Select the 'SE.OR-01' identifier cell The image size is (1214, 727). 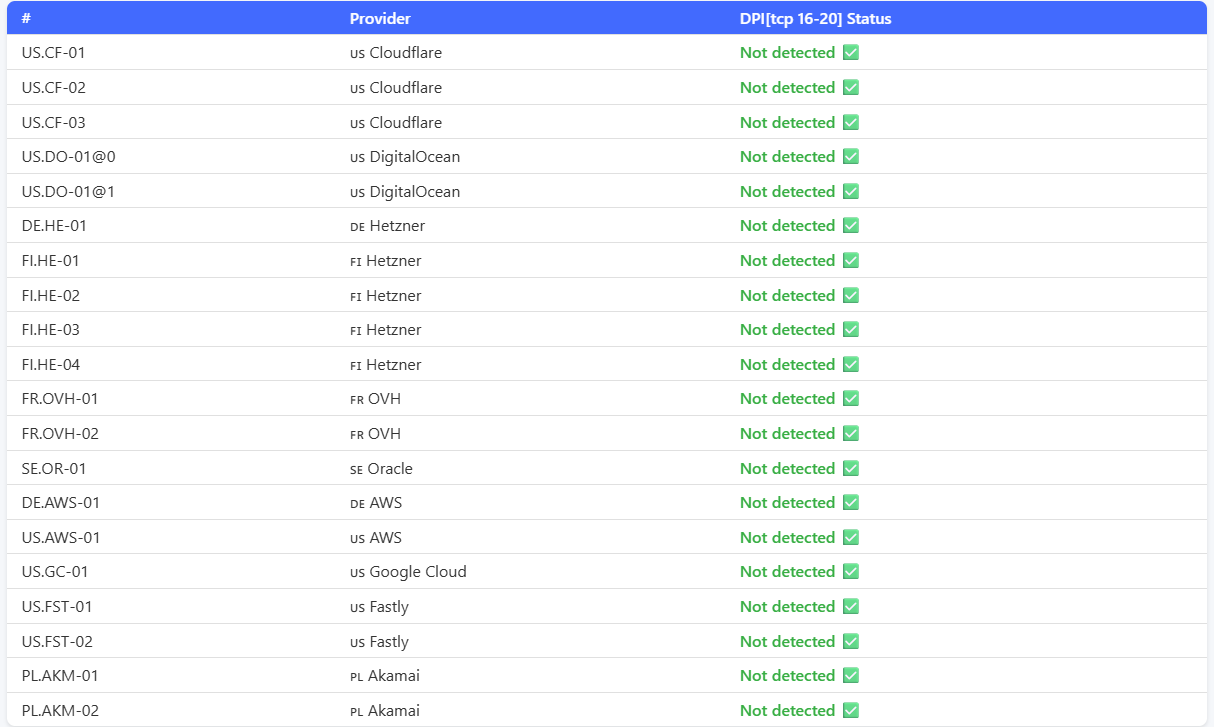pyautogui.click(x=54, y=468)
